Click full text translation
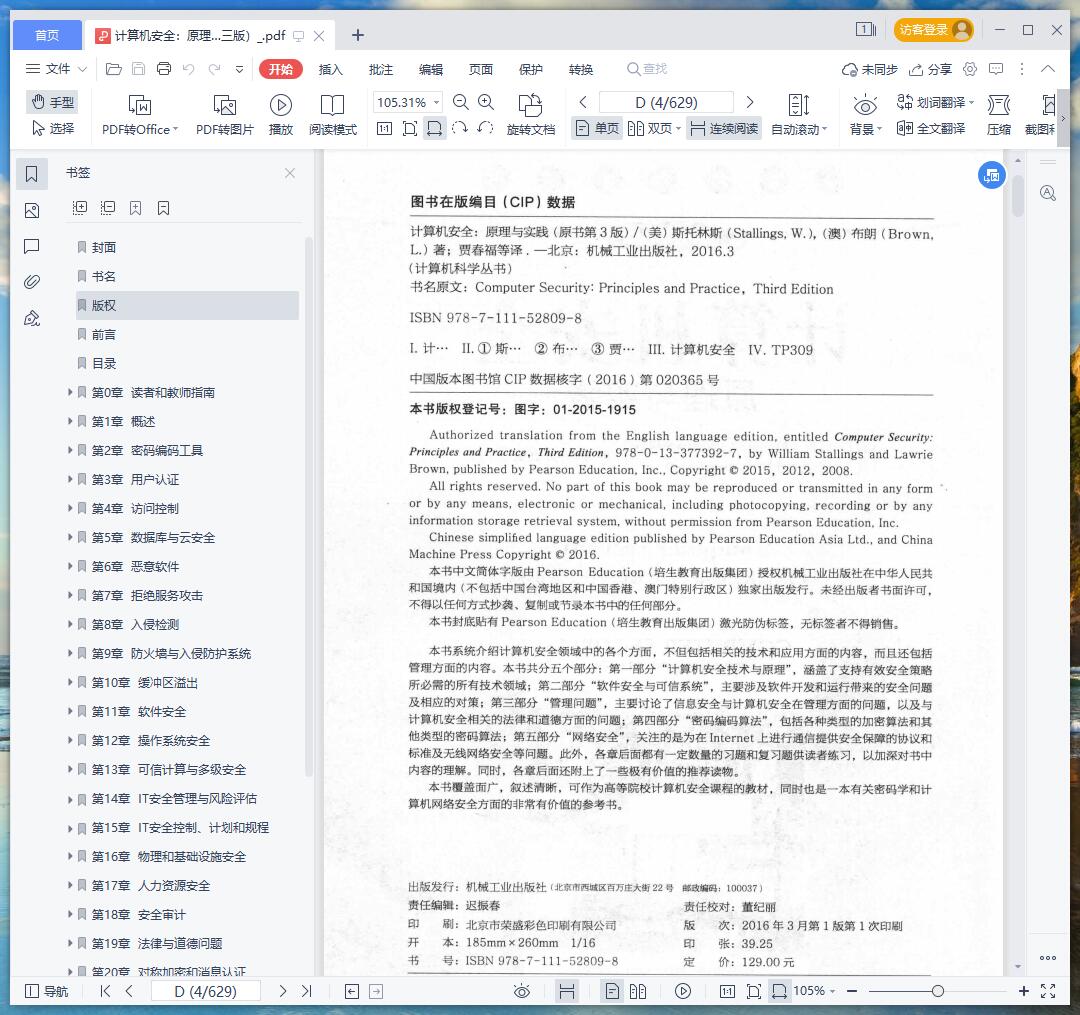Image resolution: width=1080 pixels, height=1015 pixels. coord(931,128)
